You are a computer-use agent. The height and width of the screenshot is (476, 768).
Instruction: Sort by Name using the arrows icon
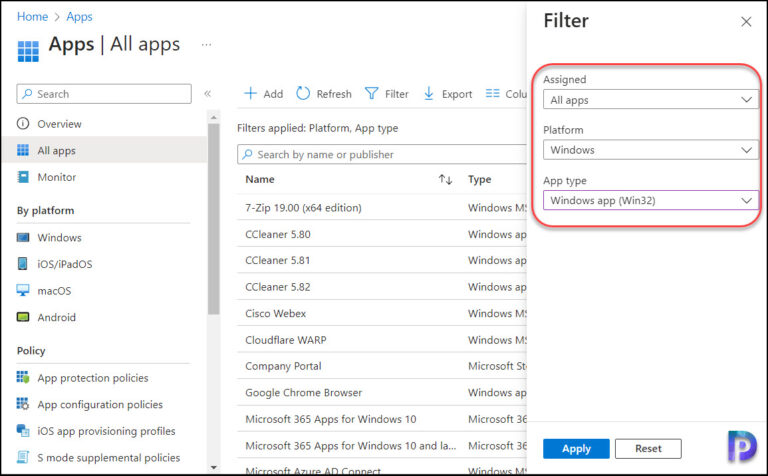445,179
